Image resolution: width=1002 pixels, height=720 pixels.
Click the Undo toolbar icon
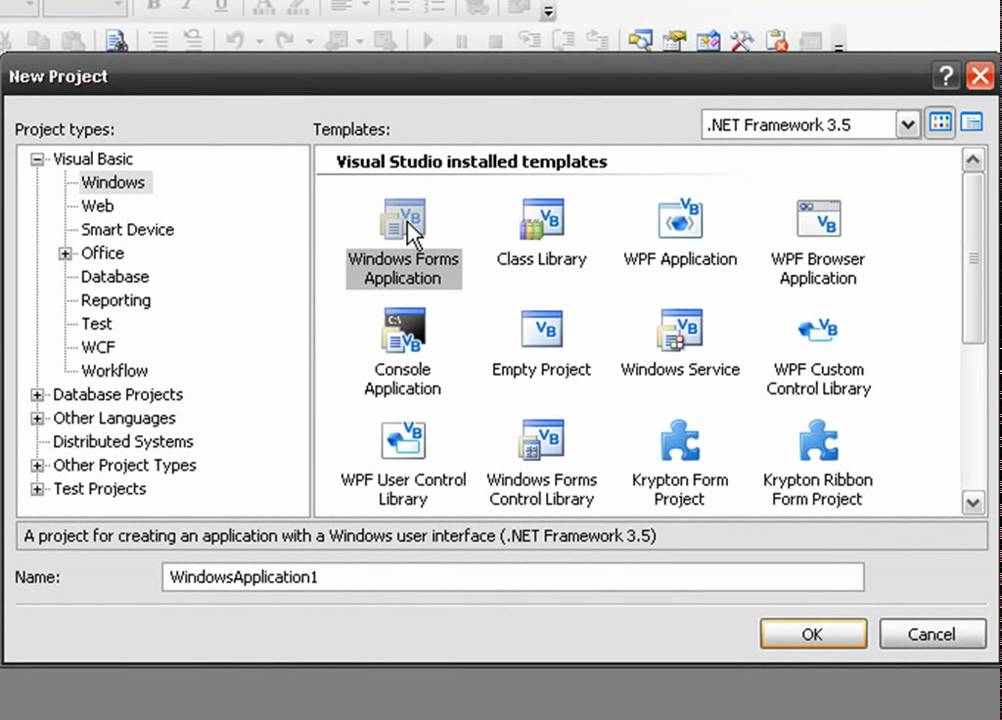point(235,40)
